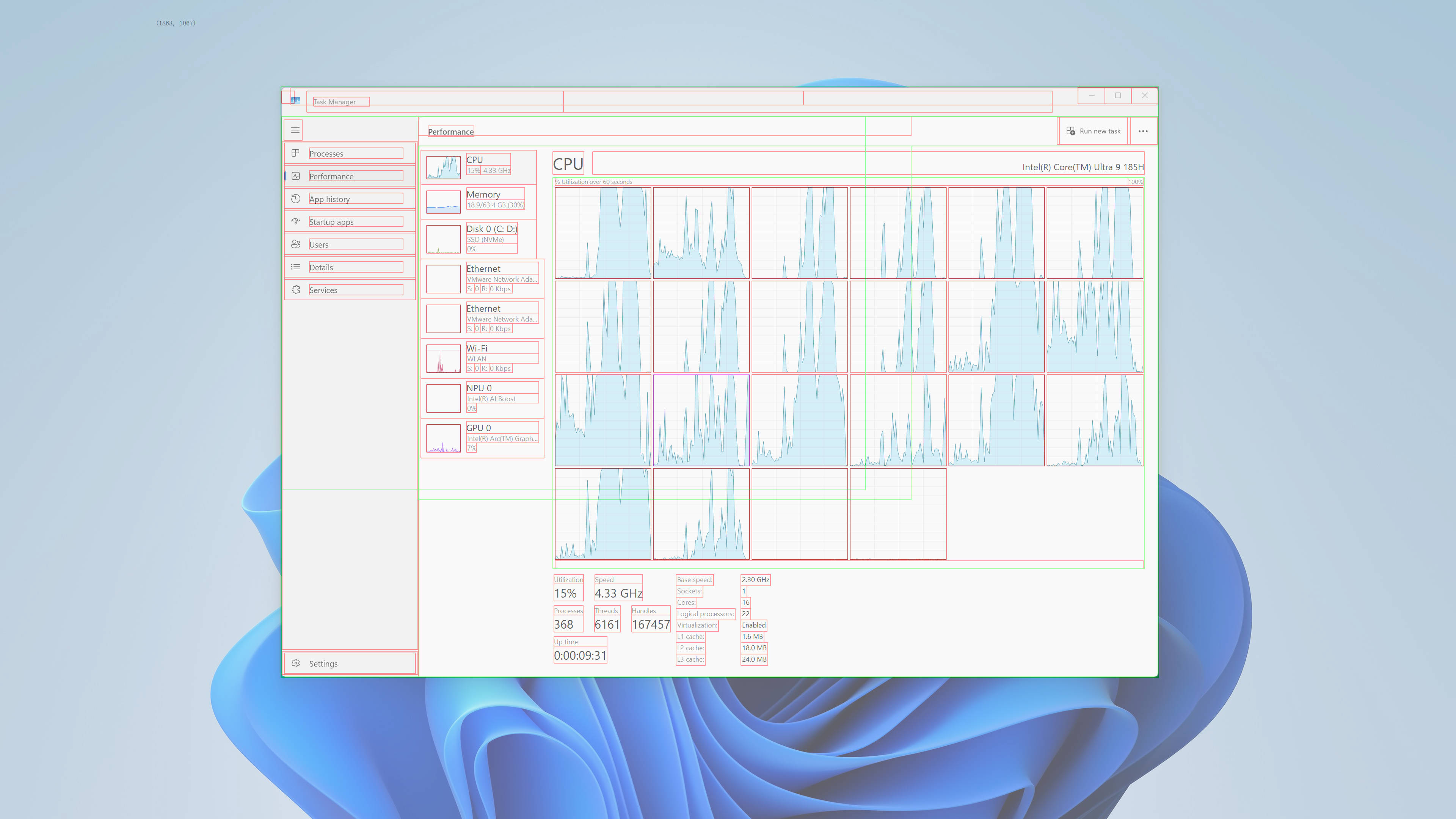This screenshot has height=819, width=1456.
Task: Click the L2 cache 18.0 MB value
Action: point(755,648)
